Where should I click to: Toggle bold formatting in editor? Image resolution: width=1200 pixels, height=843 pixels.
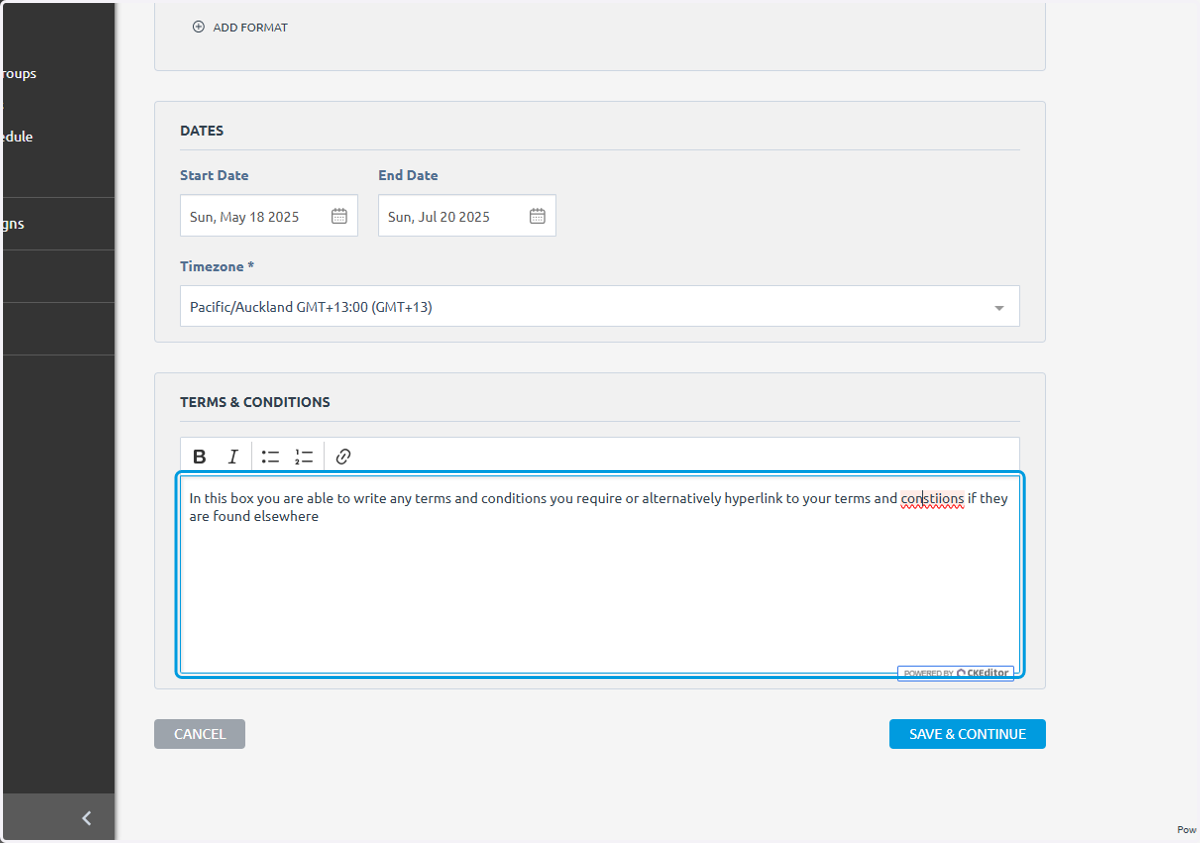[x=199, y=456]
